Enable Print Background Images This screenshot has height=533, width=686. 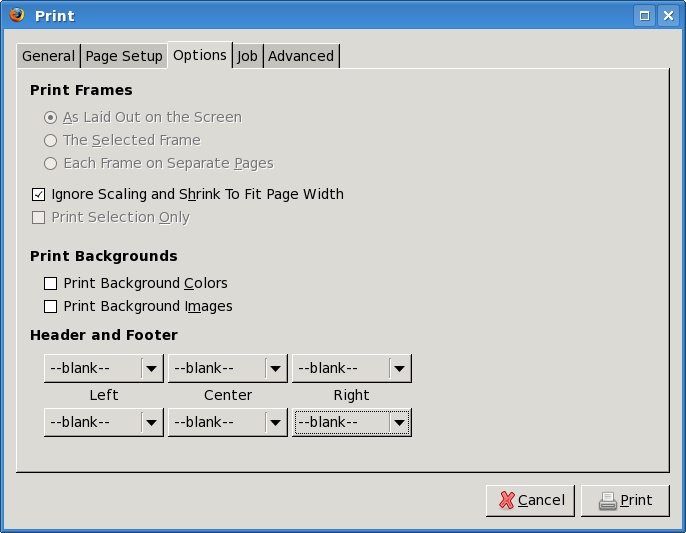click(x=51, y=306)
